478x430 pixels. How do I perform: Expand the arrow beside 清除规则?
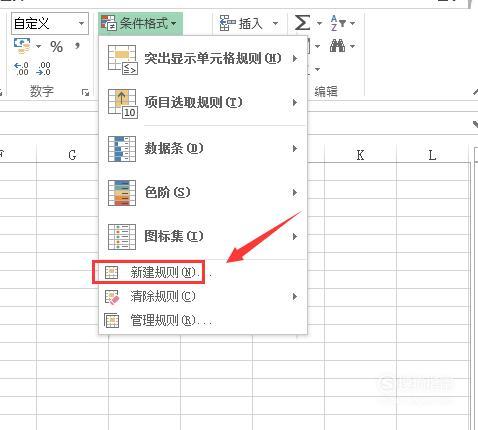click(x=295, y=296)
